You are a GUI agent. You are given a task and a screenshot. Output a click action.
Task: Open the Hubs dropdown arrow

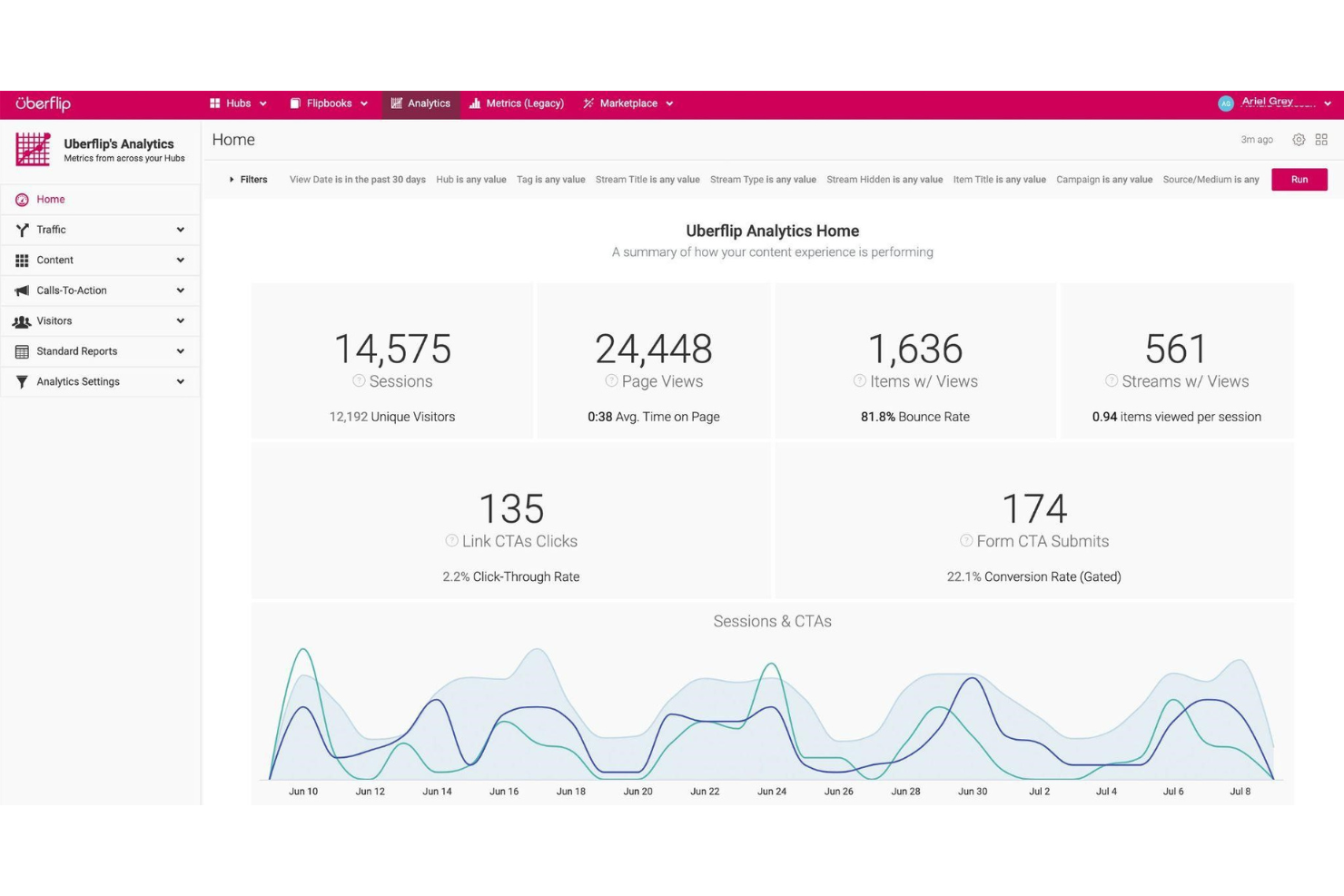[263, 104]
